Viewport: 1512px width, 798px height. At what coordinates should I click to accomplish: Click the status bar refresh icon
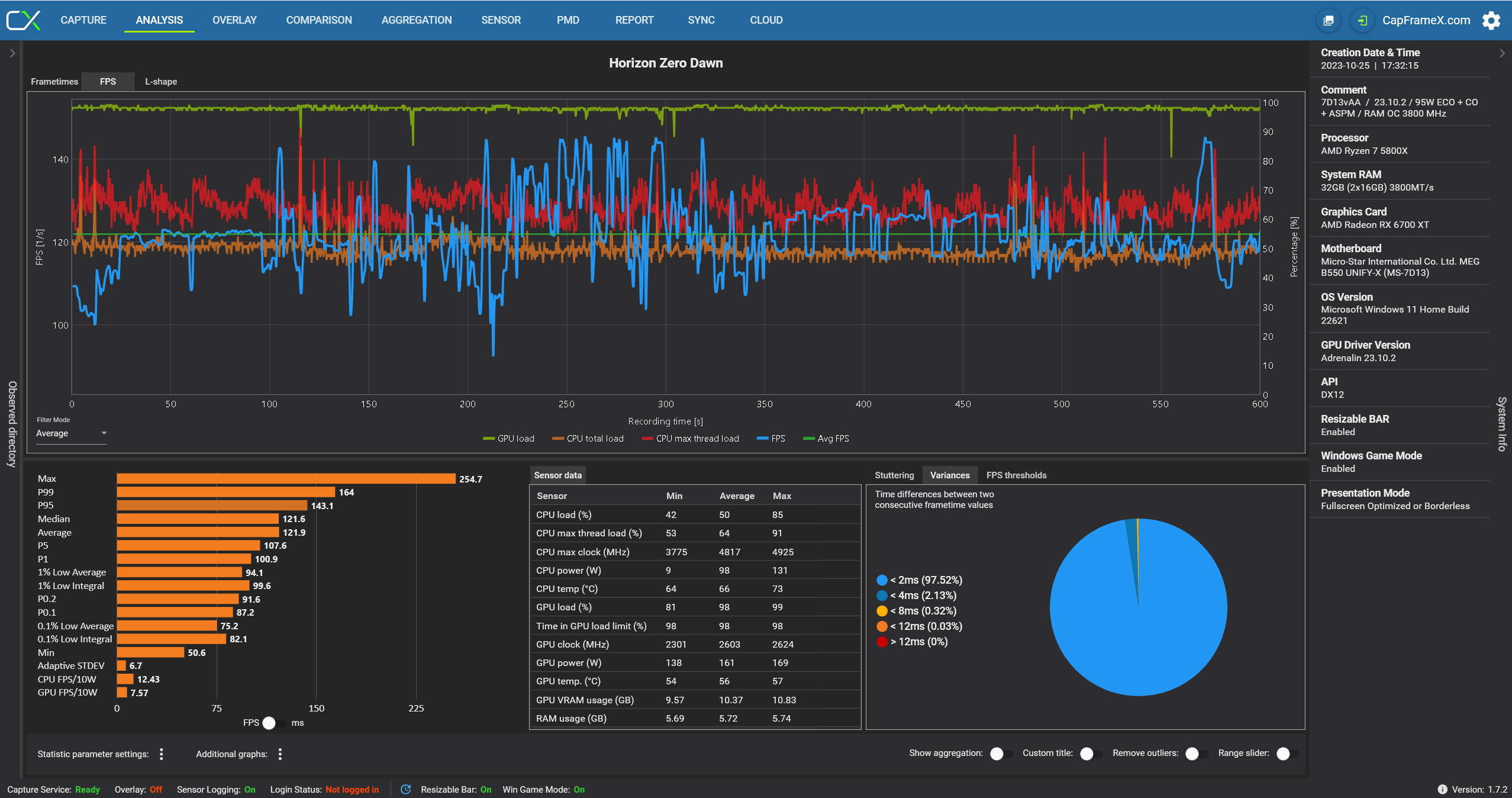coord(405,789)
